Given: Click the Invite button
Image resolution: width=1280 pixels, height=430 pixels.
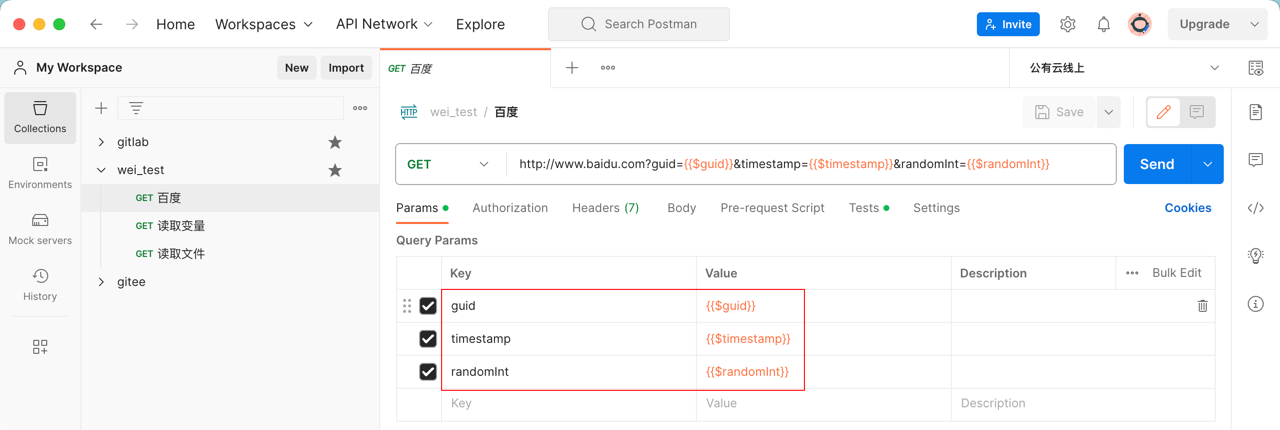Looking at the screenshot, I should click(1008, 24).
